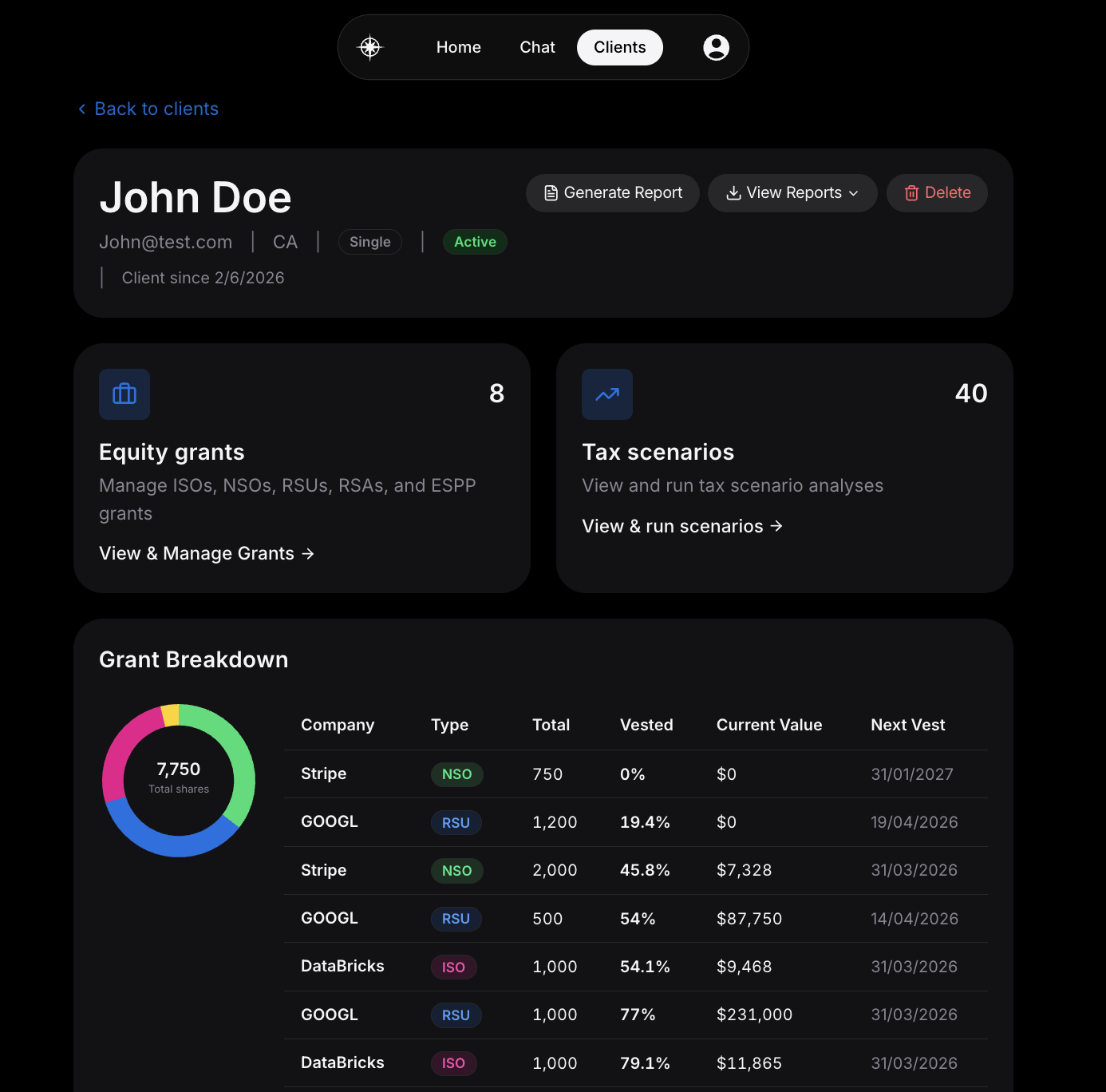
Task: Open the View & Manage Grants arrow link
Action: coord(308,553)
